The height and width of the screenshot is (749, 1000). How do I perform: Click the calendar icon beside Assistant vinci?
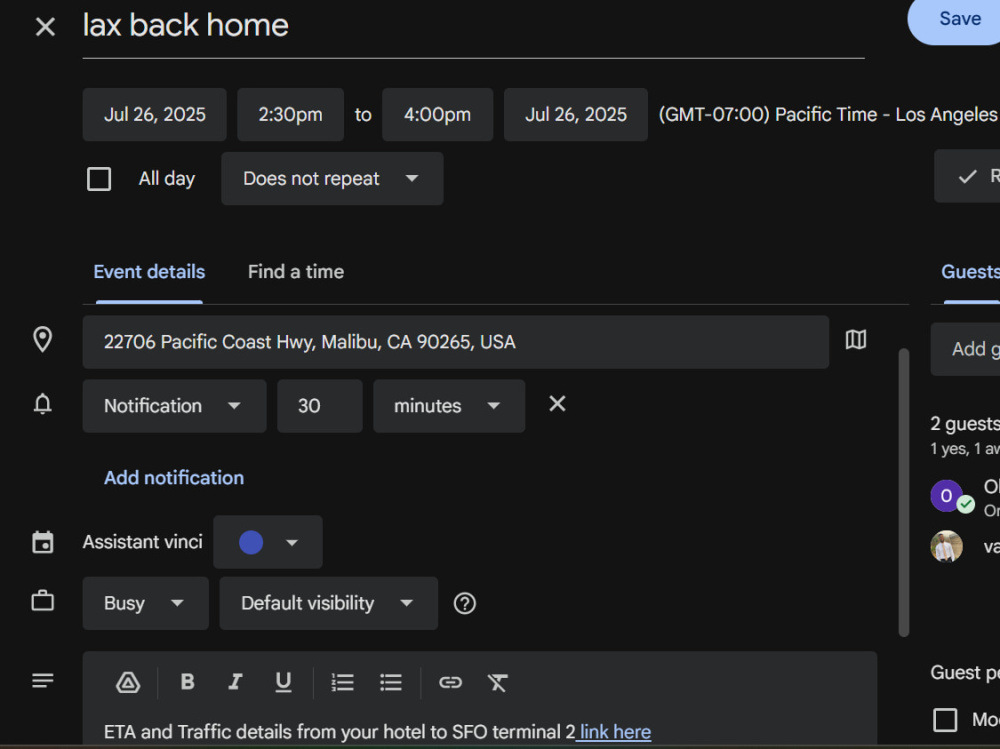coord(43,543)
